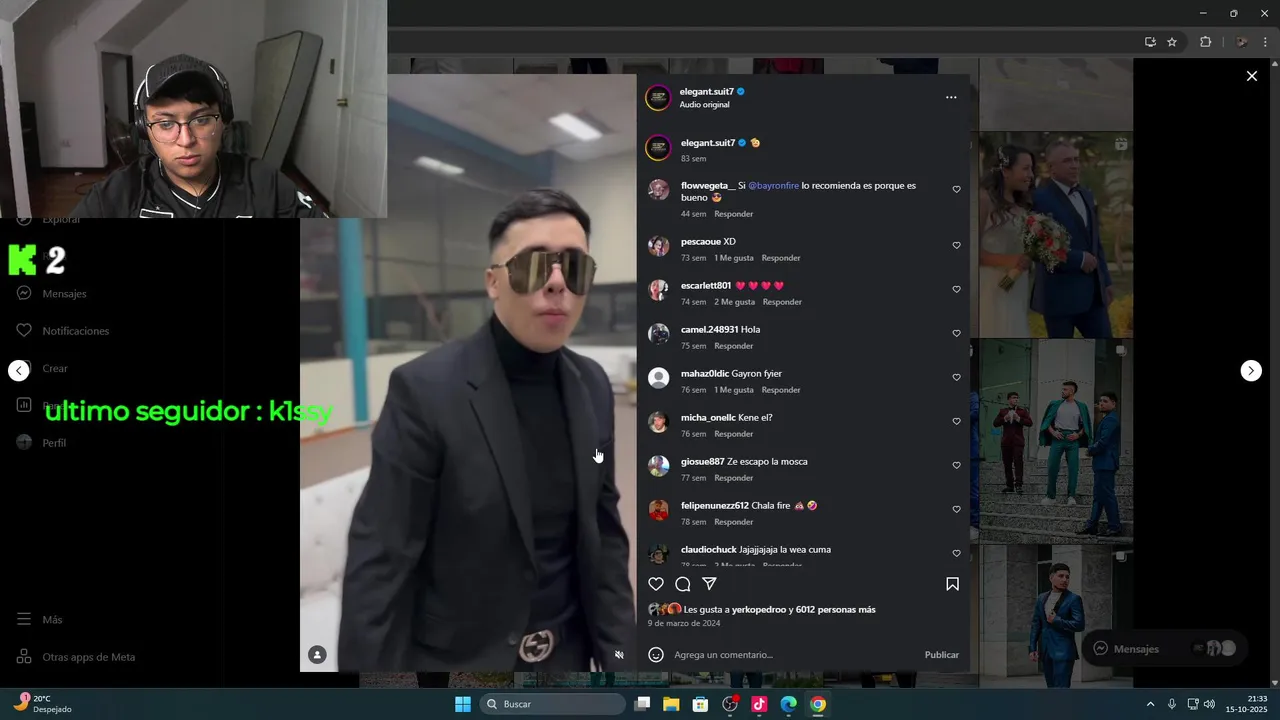1280x720 pixels.
Task: Open Chrome's three-dot menu
Action: coord(1265,42)
